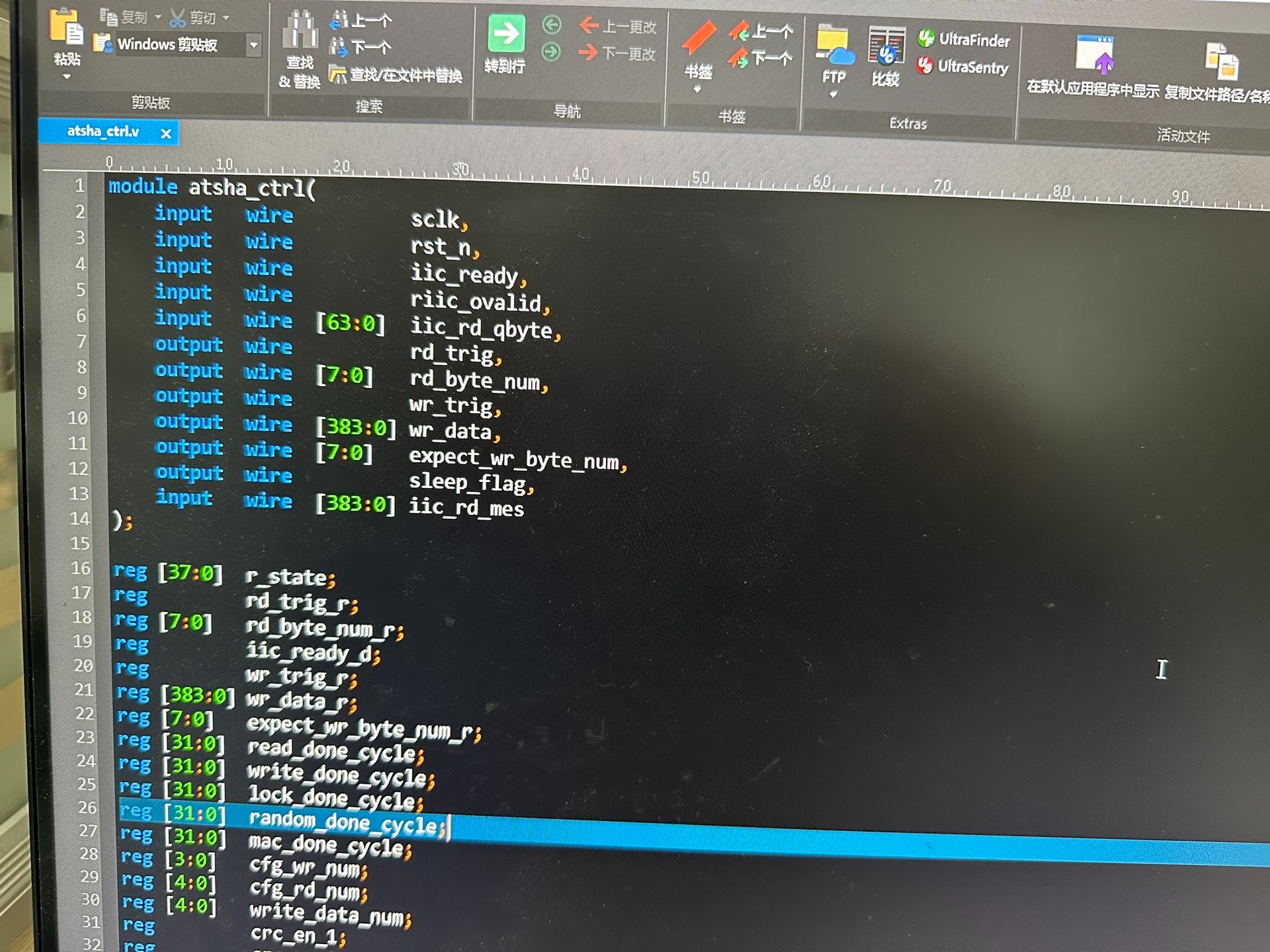Click 'sleep_flag,' port name

tap(472, 483)
